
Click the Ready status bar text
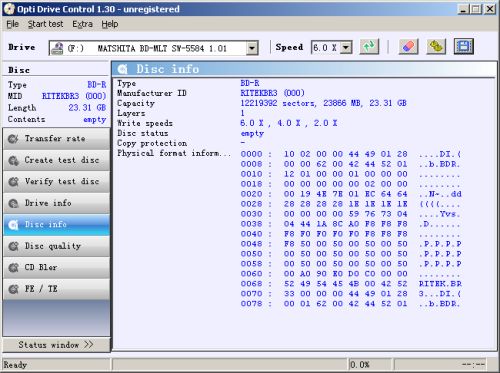click(x=15, y=365)
